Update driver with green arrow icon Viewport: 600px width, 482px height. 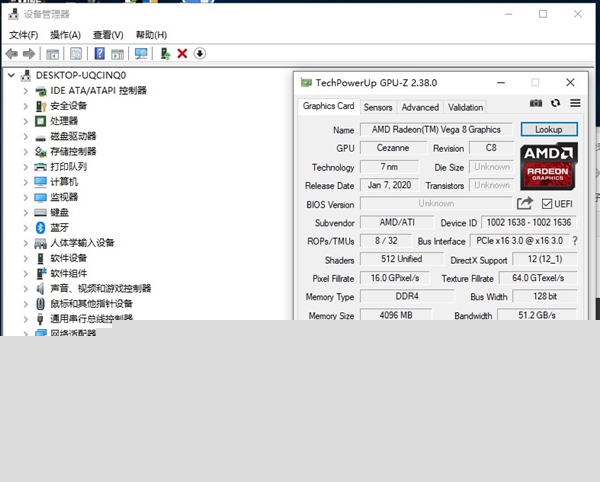click(x=165, y=54)
